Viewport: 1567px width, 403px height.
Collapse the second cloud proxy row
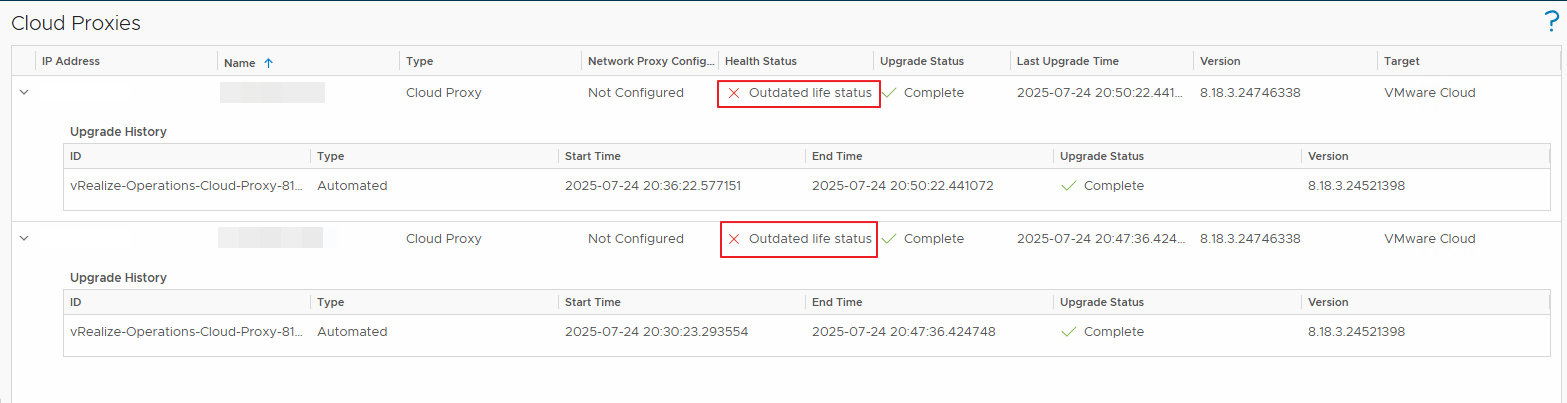(x=24, y=239)
